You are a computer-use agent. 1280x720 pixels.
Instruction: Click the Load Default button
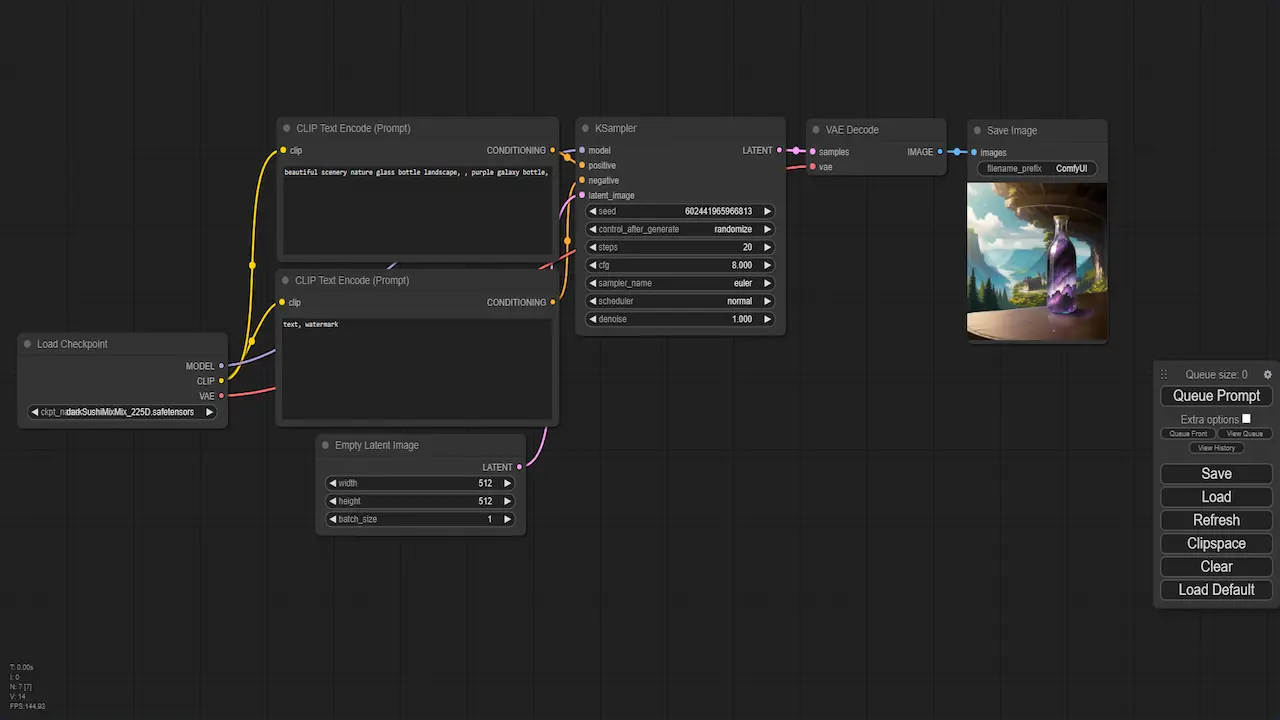[1216, 589]
